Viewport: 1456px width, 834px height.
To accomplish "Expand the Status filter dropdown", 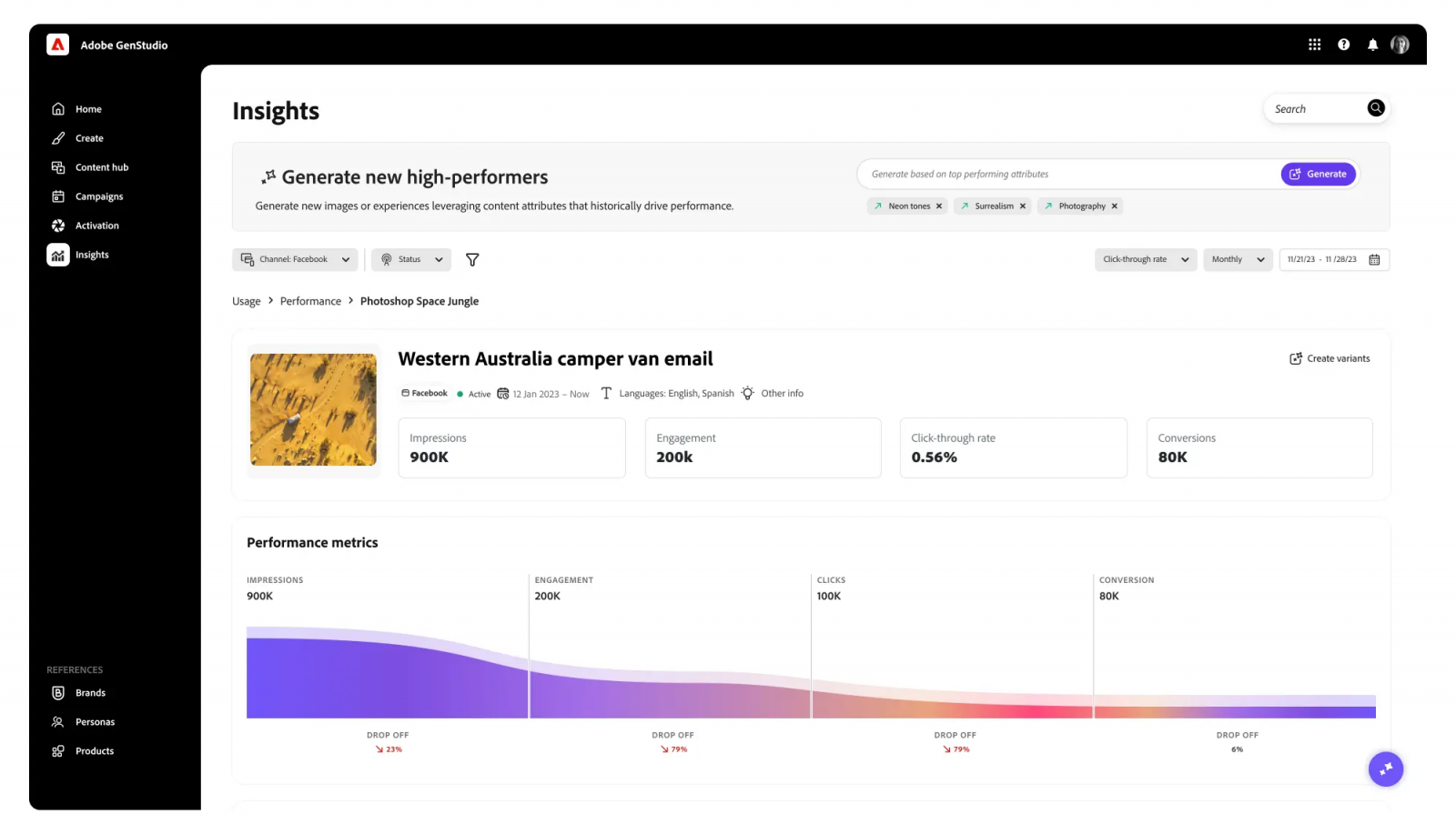I will click(410, 259).
